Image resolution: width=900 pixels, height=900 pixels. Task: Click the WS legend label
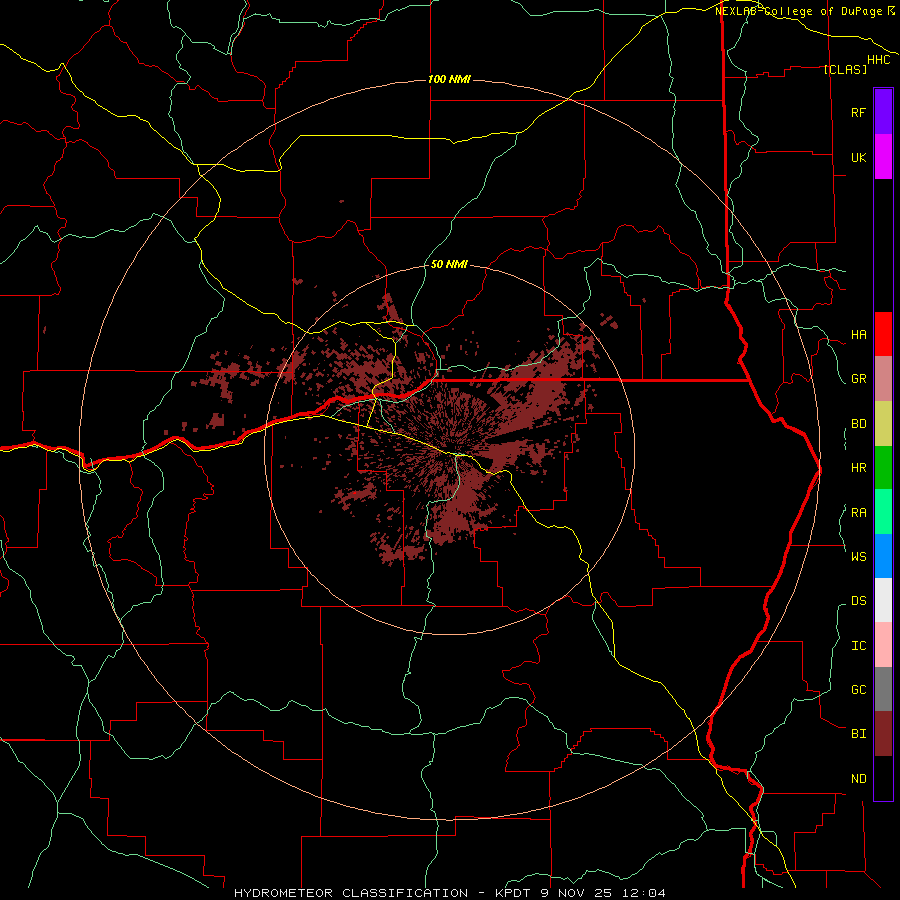[858, 556]
